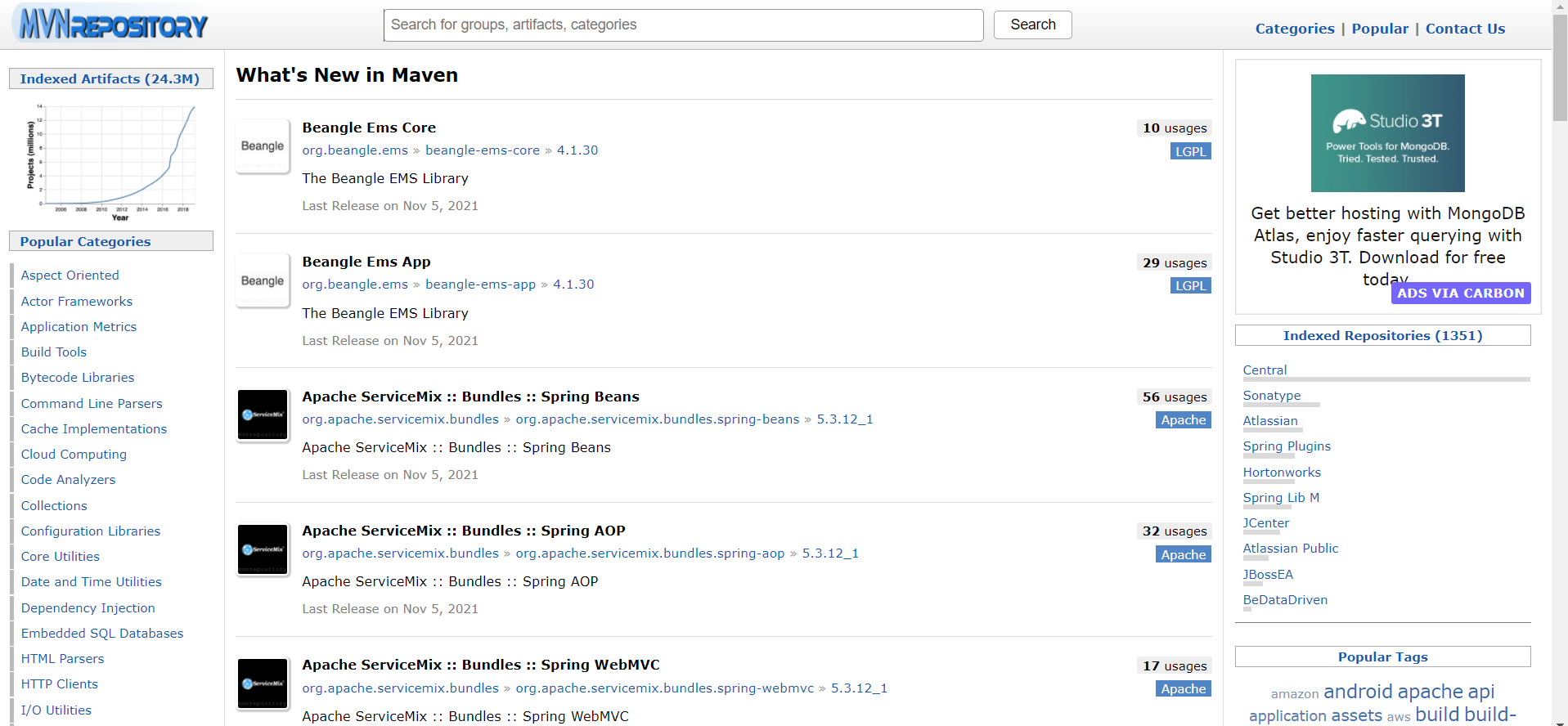
Task: Select the Collections category
Action: pyautogui.click(x=54, y=505)
